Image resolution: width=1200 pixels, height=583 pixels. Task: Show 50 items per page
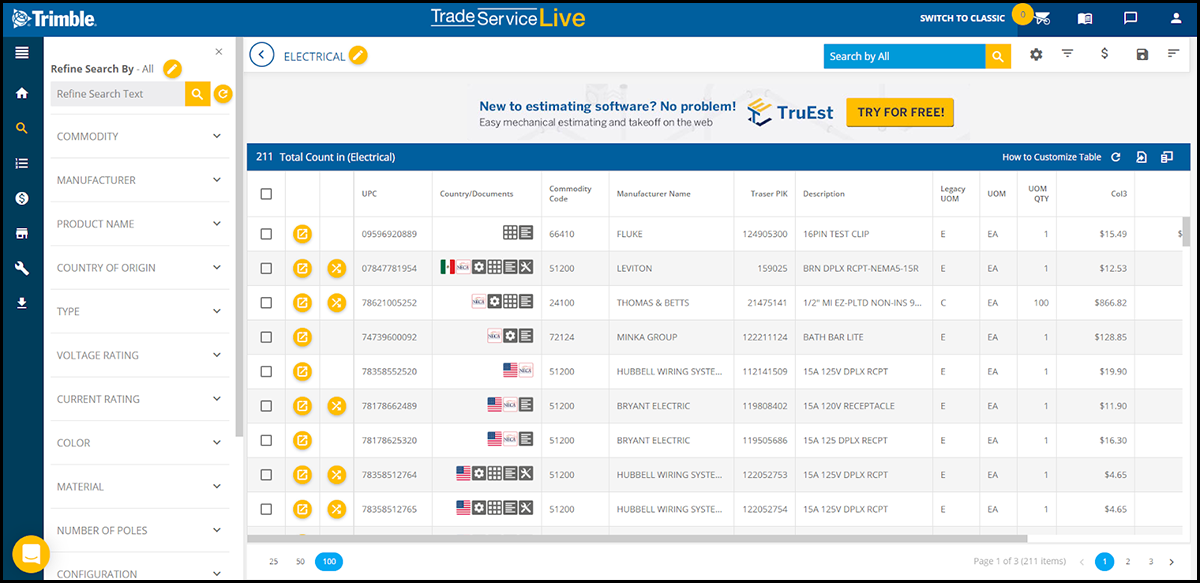coord(300,562)
